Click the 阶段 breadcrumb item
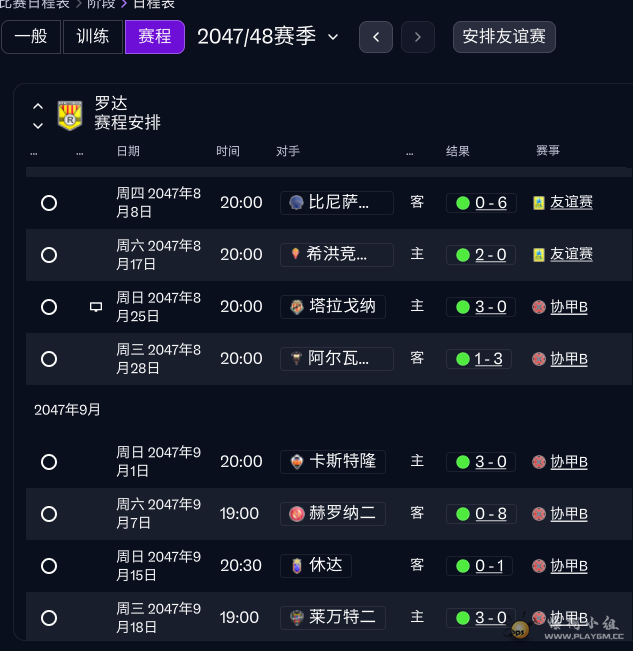This screenshot has width=633, height=651. 101,4
